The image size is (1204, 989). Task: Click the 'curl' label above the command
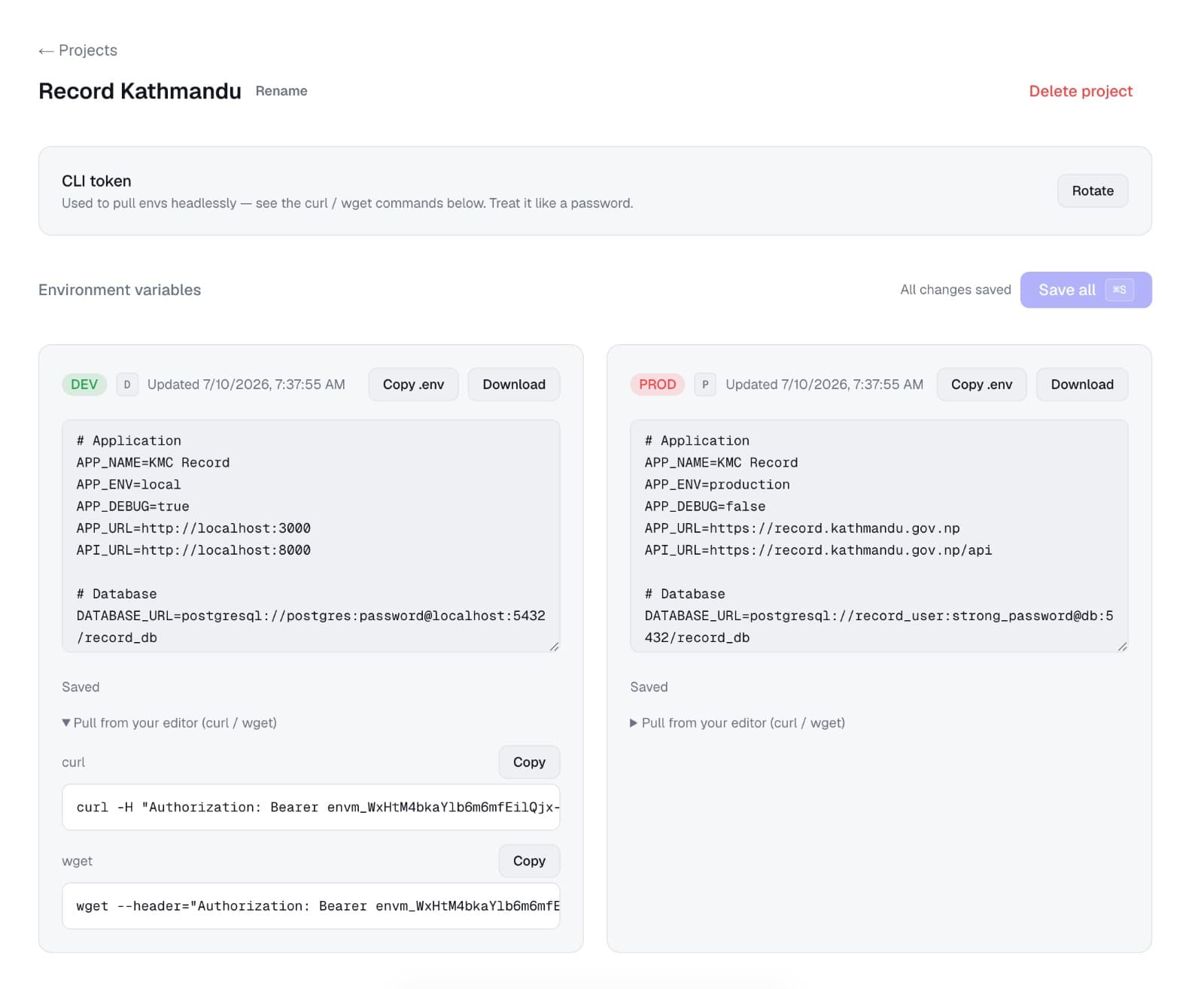73,762
